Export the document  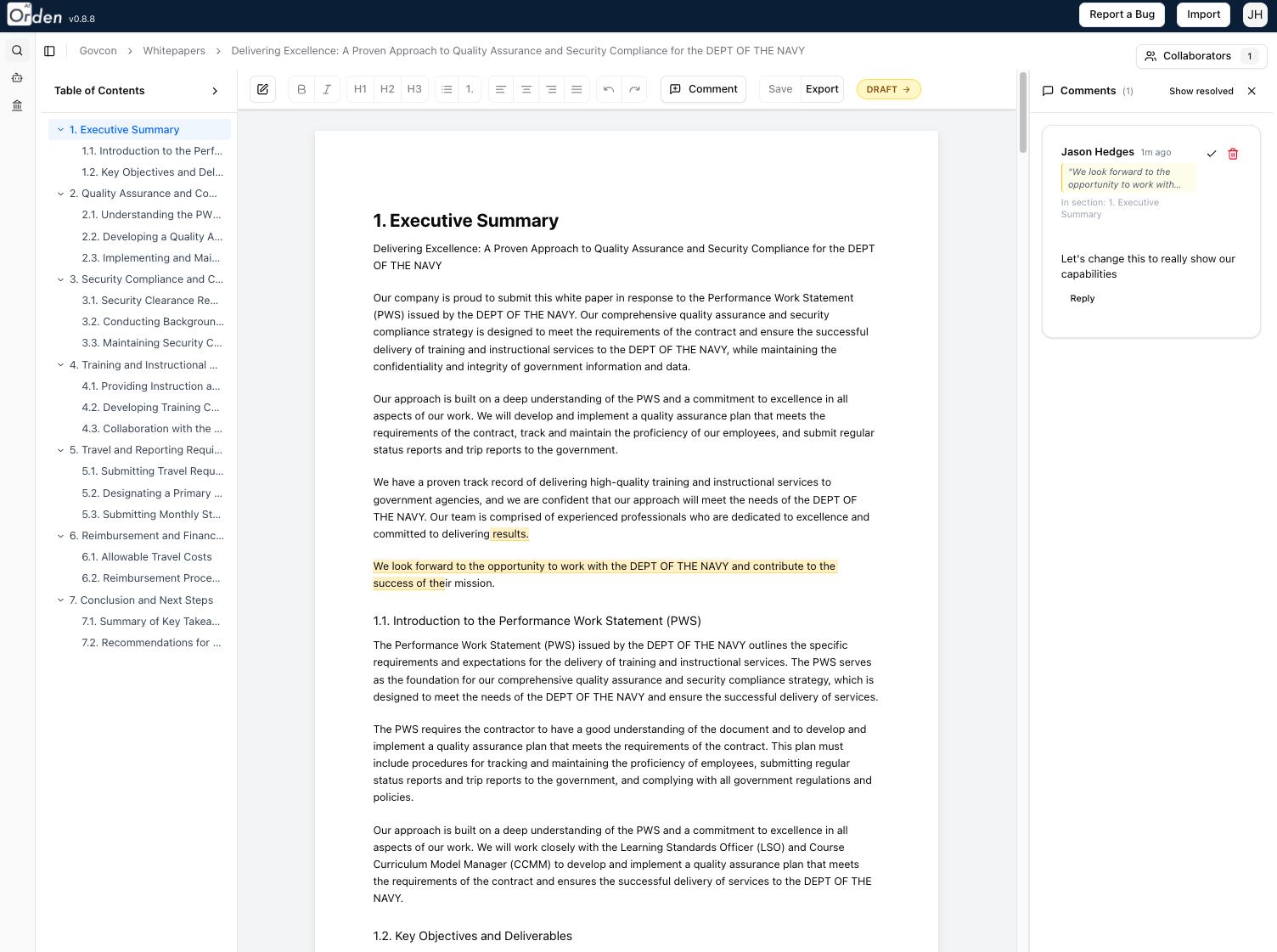click(x=821, y=88)
